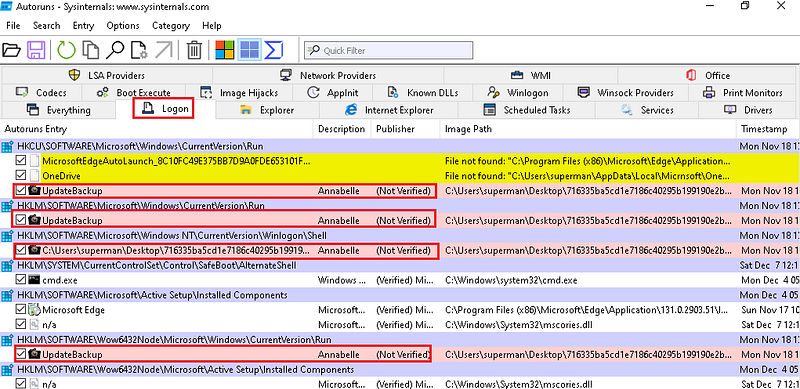Click the Copy toolbar icon
This screenshot has height=389, width=800.
click(x=91, y=50)
